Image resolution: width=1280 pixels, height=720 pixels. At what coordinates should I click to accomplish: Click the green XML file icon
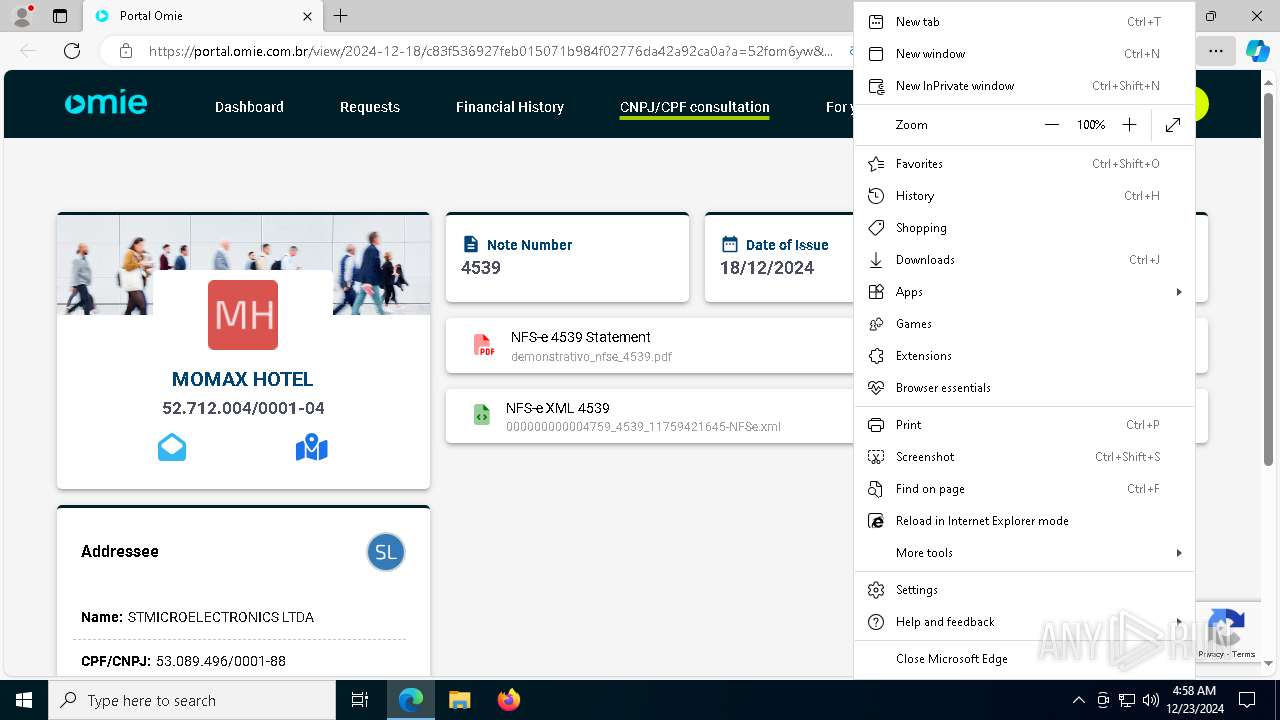click(x=482, y=415)
